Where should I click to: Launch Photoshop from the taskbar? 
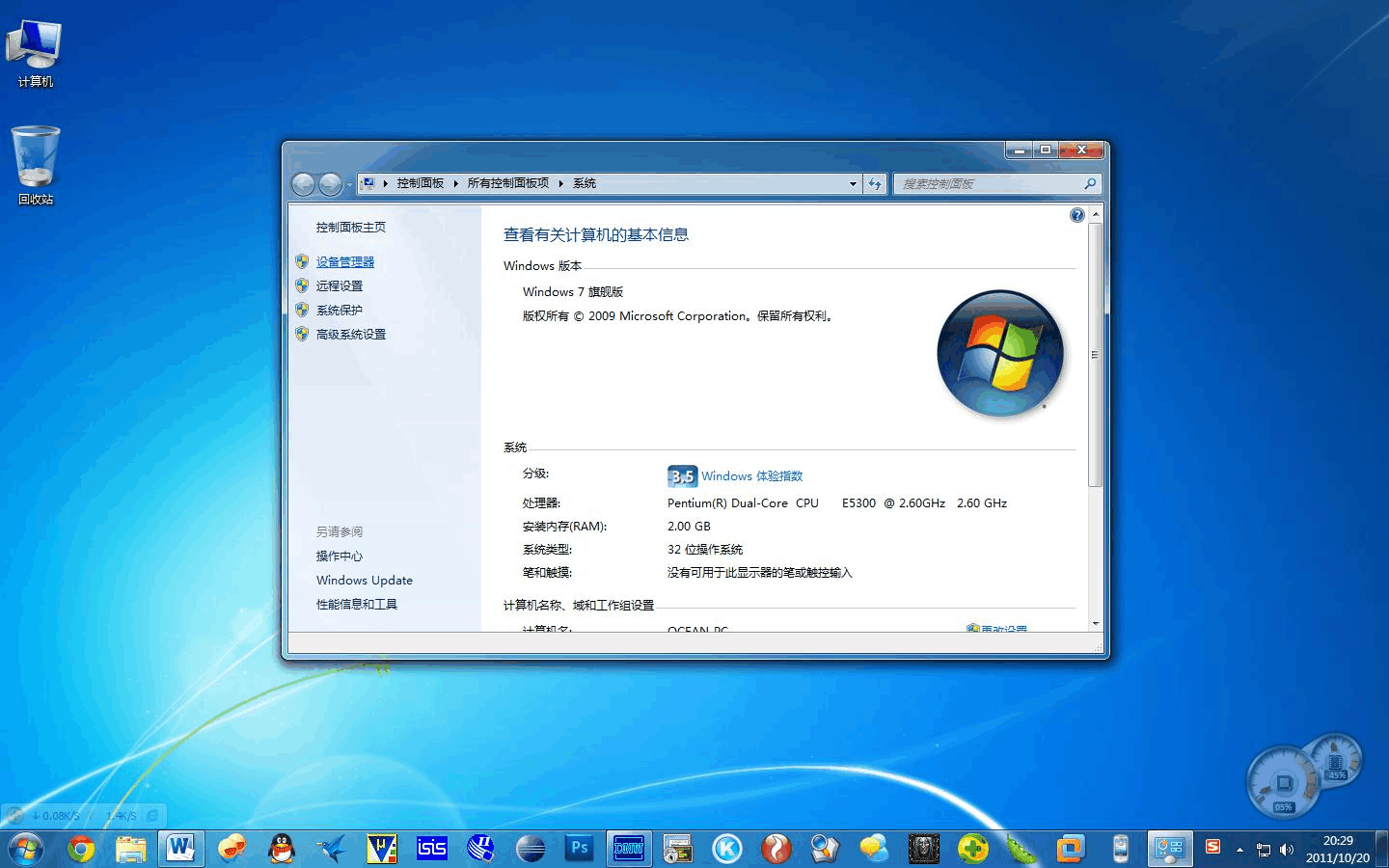(x=580, y=849)
